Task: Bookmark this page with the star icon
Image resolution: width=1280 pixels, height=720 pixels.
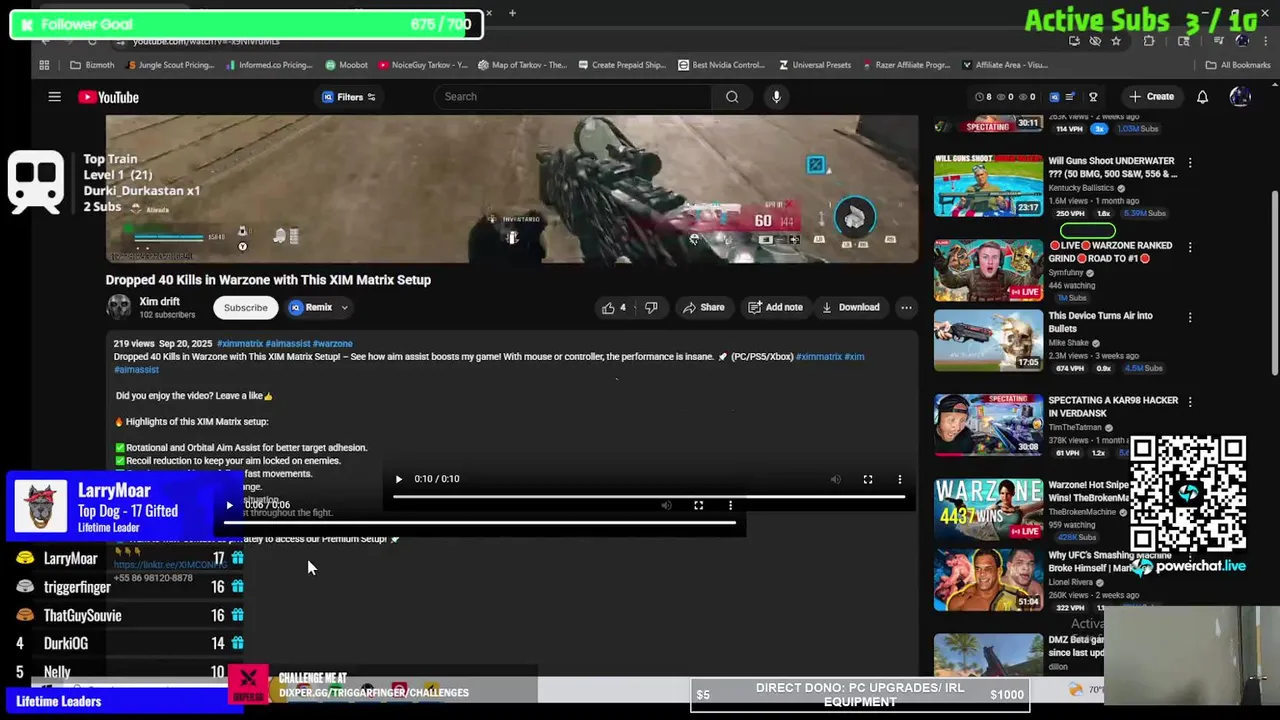Action: click(x=1116, y=41)
